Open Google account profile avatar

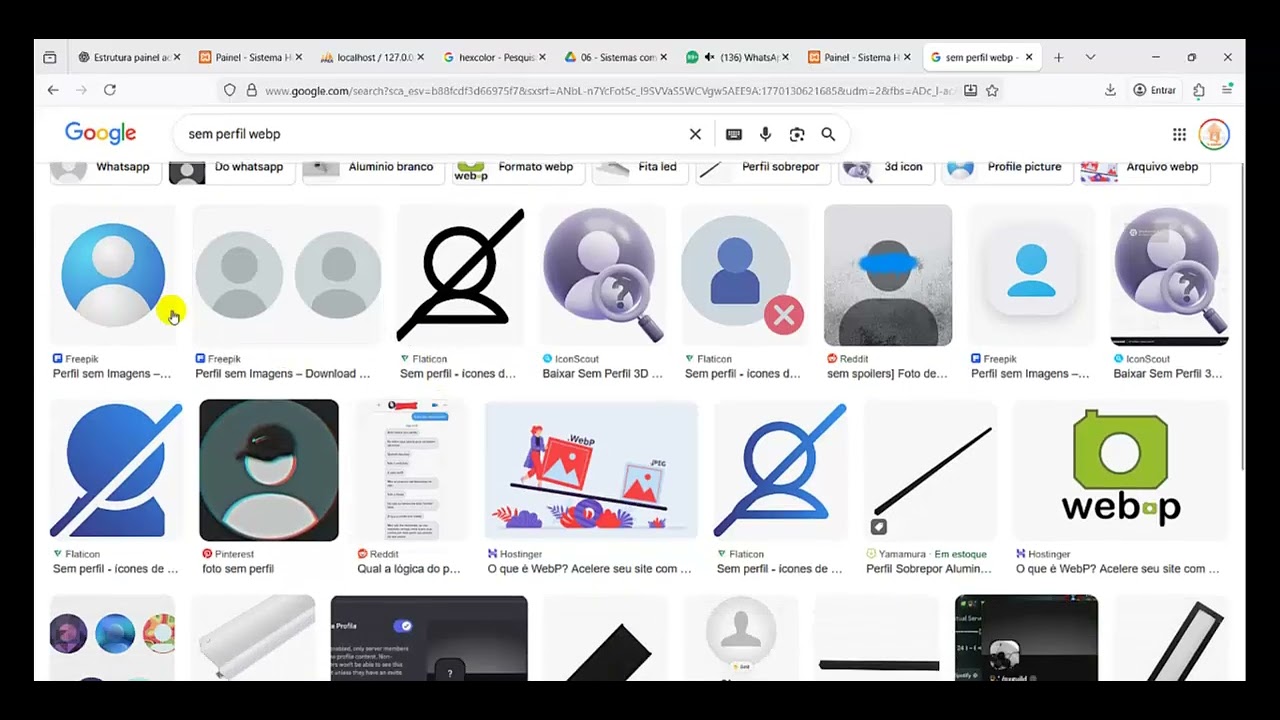pos(1214,134)
